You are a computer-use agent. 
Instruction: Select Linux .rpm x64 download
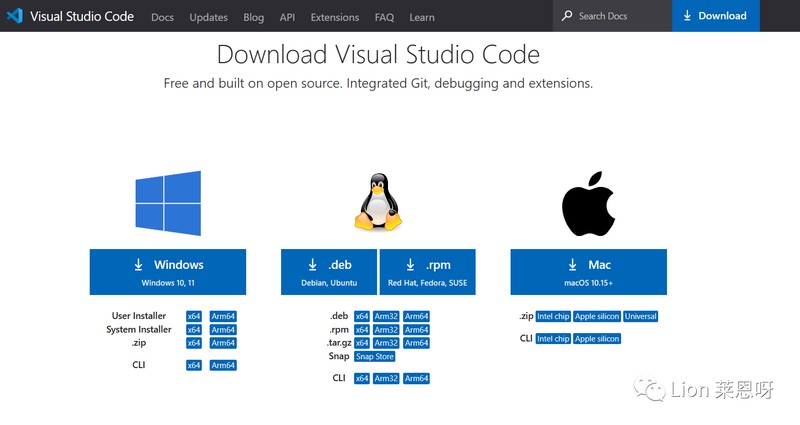point(362,330)
